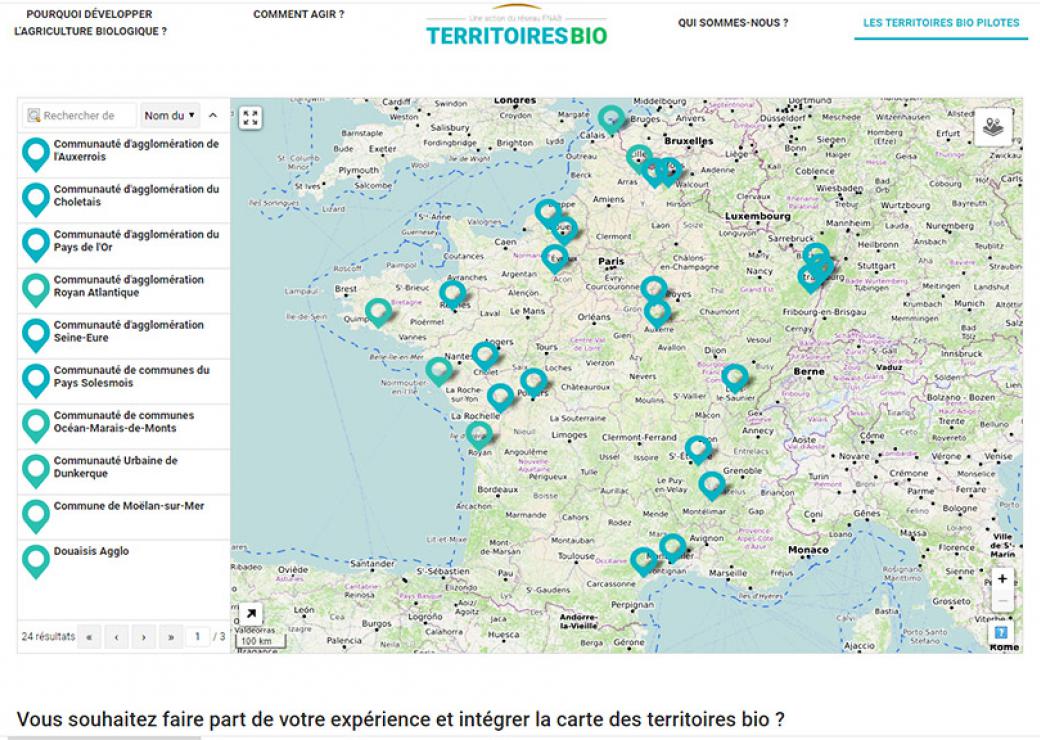Click the map pin near Quimper
This screenshot has width=1040, height=740.
[378, 312]
